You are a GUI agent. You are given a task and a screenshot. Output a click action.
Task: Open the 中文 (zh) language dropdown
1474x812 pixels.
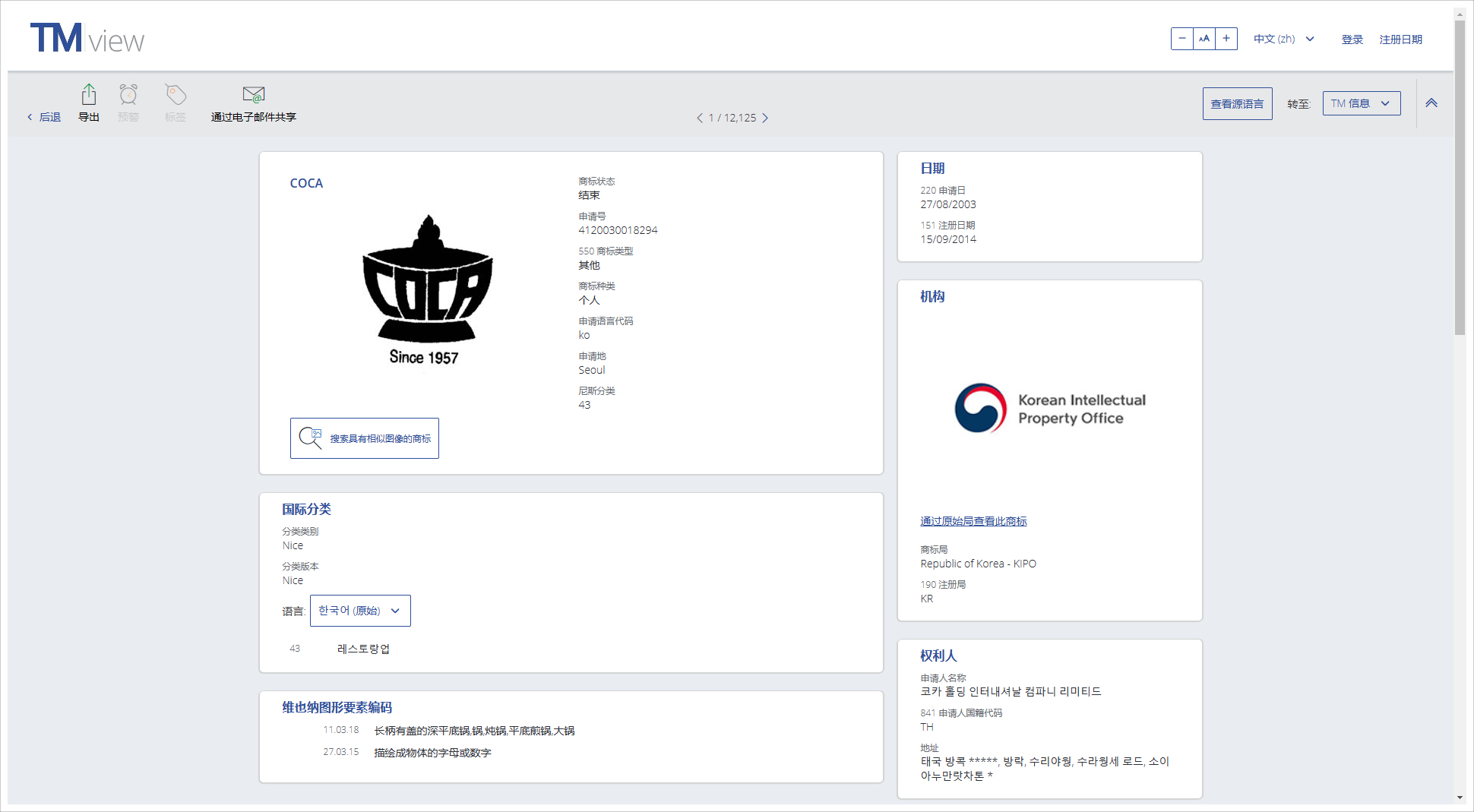[x=1283, y=39]
